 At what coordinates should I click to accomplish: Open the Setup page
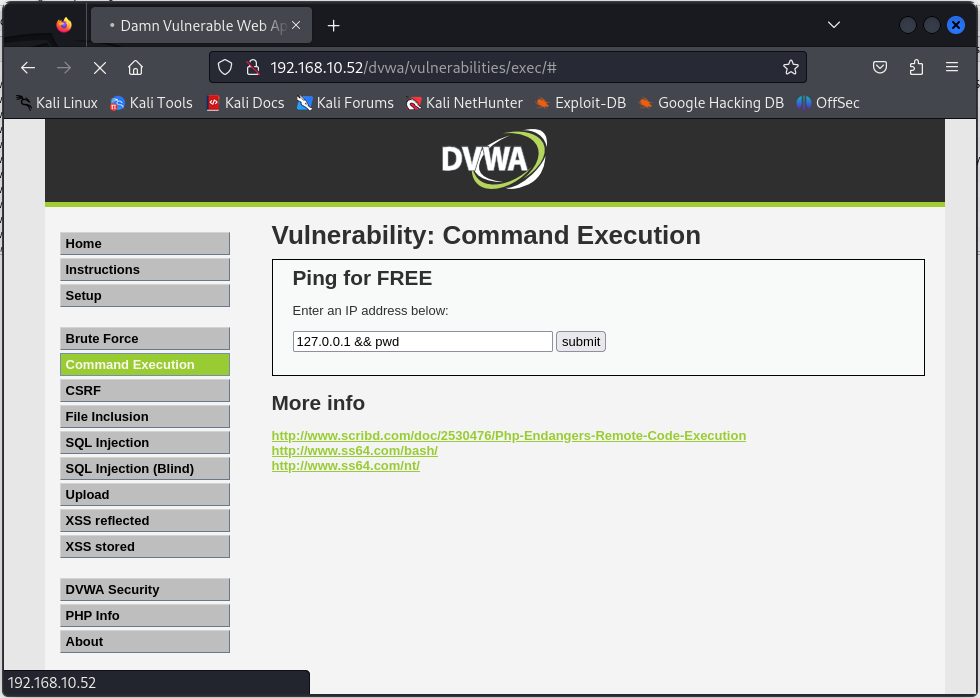[145, 296]
